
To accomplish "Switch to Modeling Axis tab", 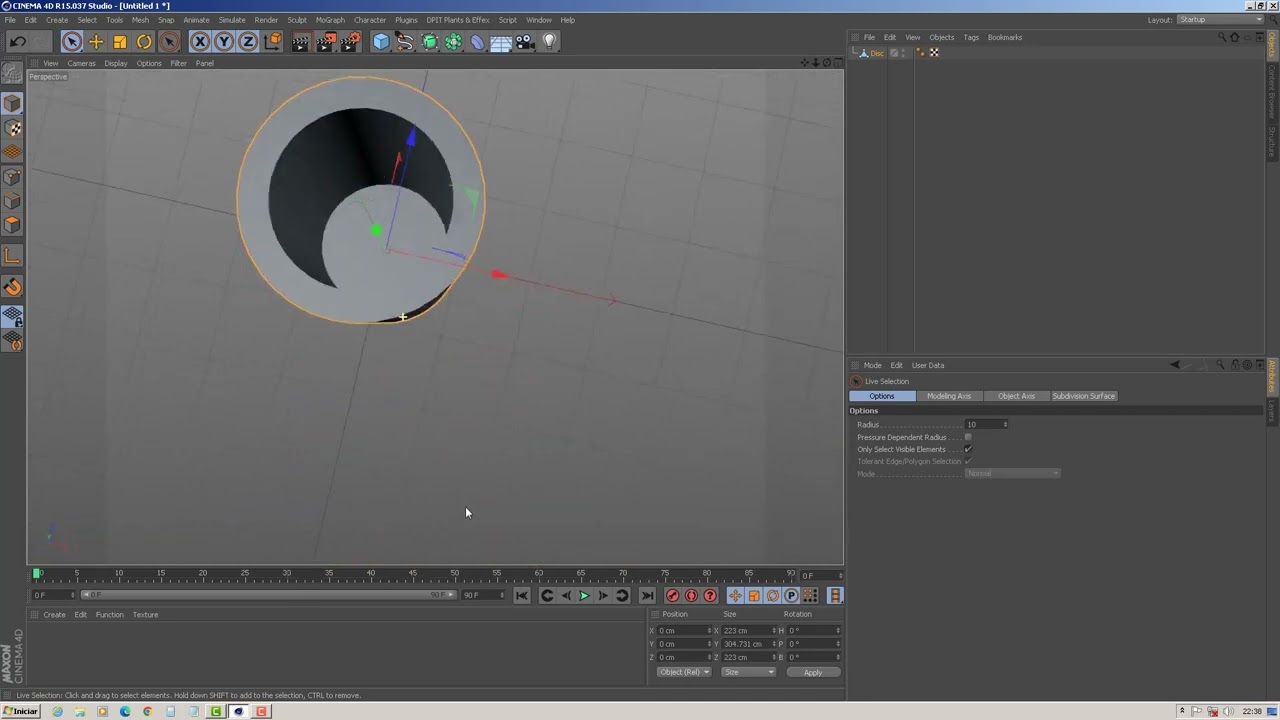I will coord(949,396).
